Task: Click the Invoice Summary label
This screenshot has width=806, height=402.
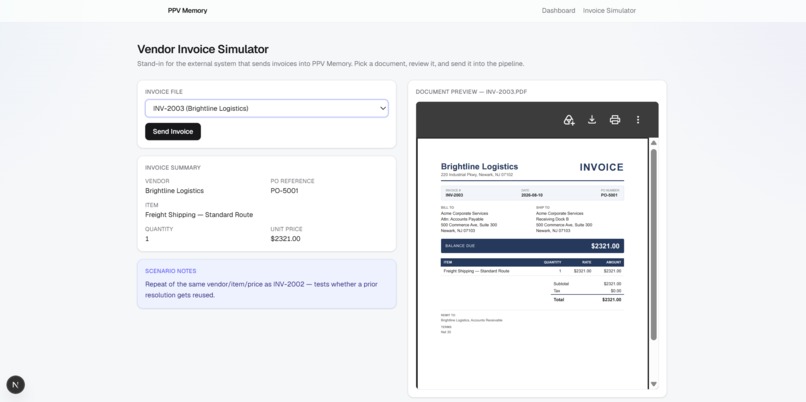Action: (173, 168)
